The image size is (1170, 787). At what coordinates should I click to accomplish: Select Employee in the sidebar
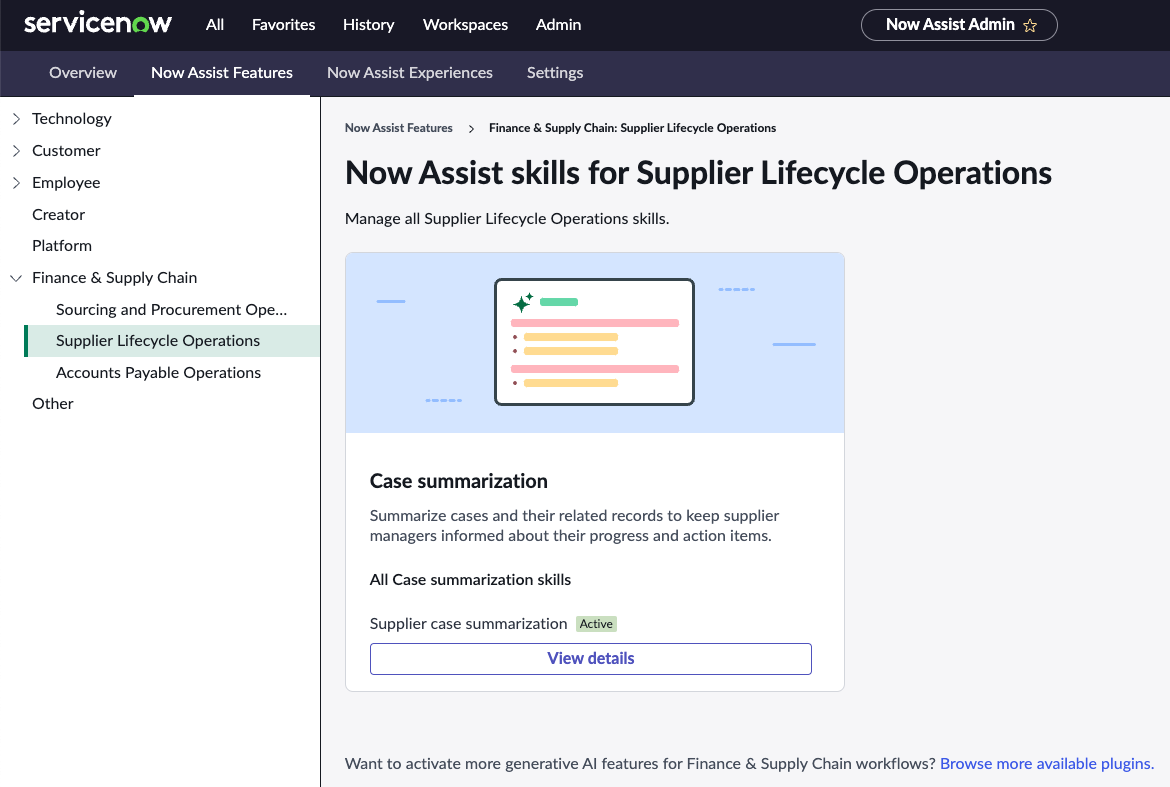66,183
